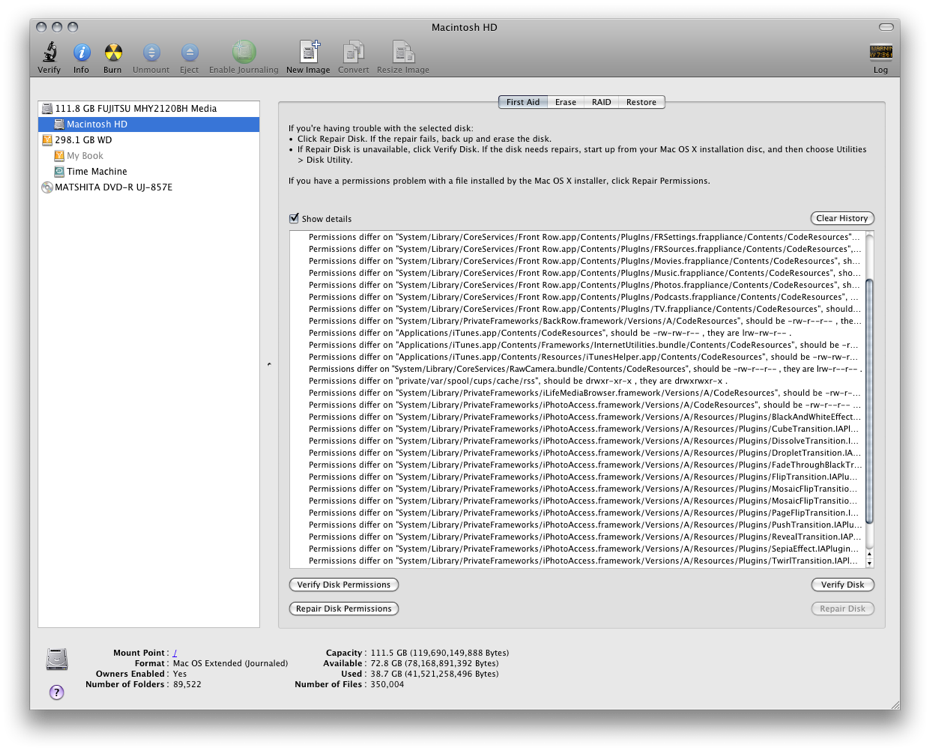Viewport: 930px width, 751px height.
Task: Switch to the Erase tab
Action: pyautogui.click(x=566, y=102)
